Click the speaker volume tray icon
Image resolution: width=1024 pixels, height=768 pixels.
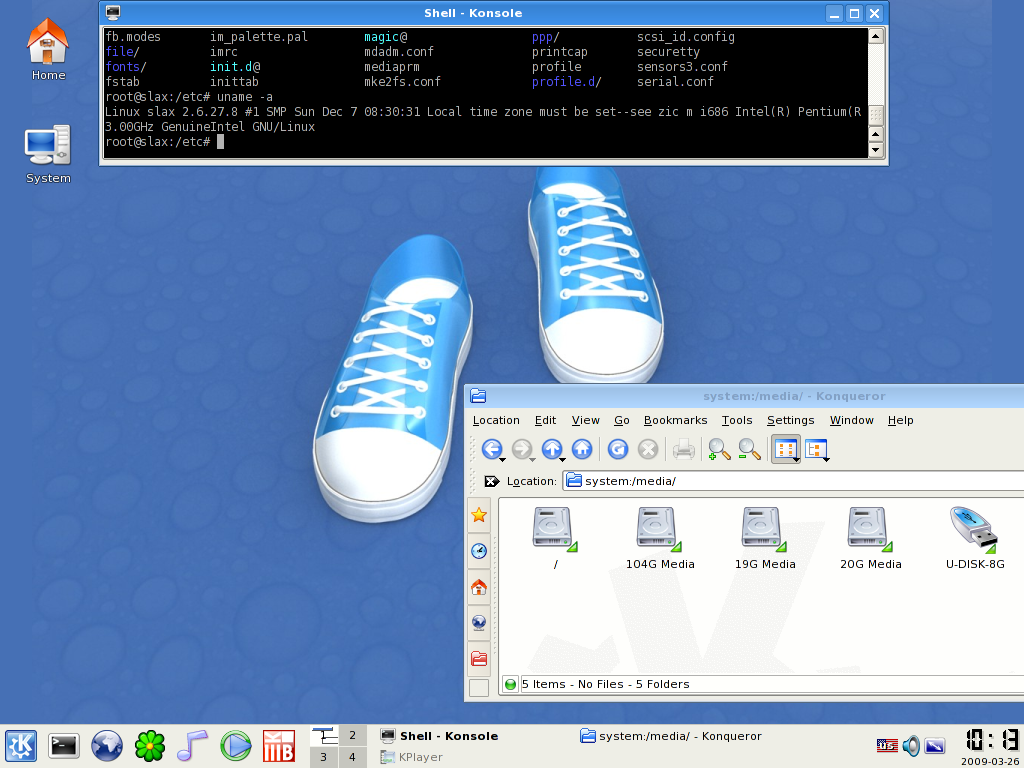coord(911,745)
